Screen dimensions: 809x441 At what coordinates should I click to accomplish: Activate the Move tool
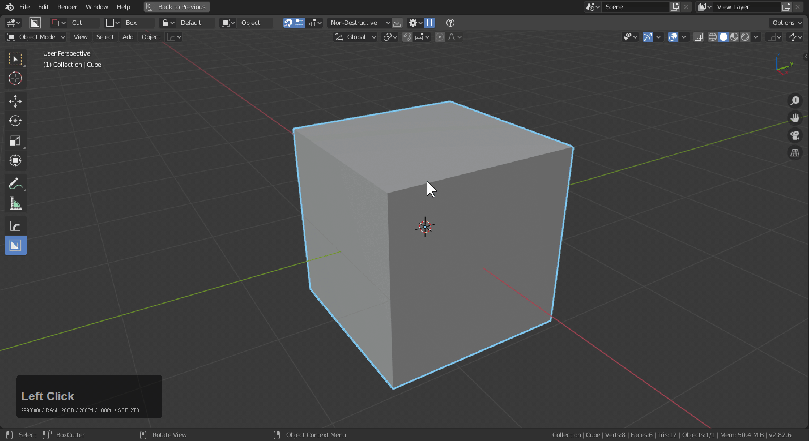tap(15, 101)
